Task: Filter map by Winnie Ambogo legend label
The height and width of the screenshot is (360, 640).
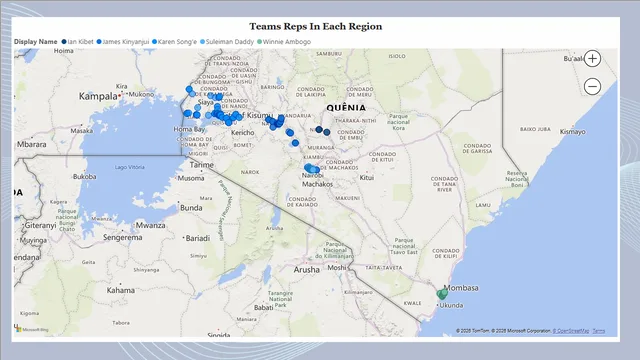Action: point(287,42)
